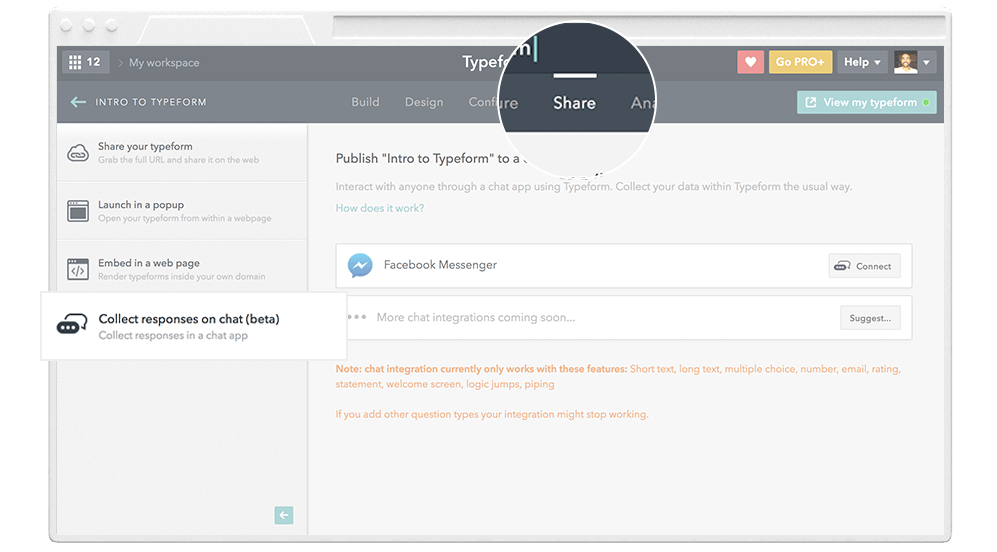
Task: Open the Help dropdown menu
Action: point(862,62)
